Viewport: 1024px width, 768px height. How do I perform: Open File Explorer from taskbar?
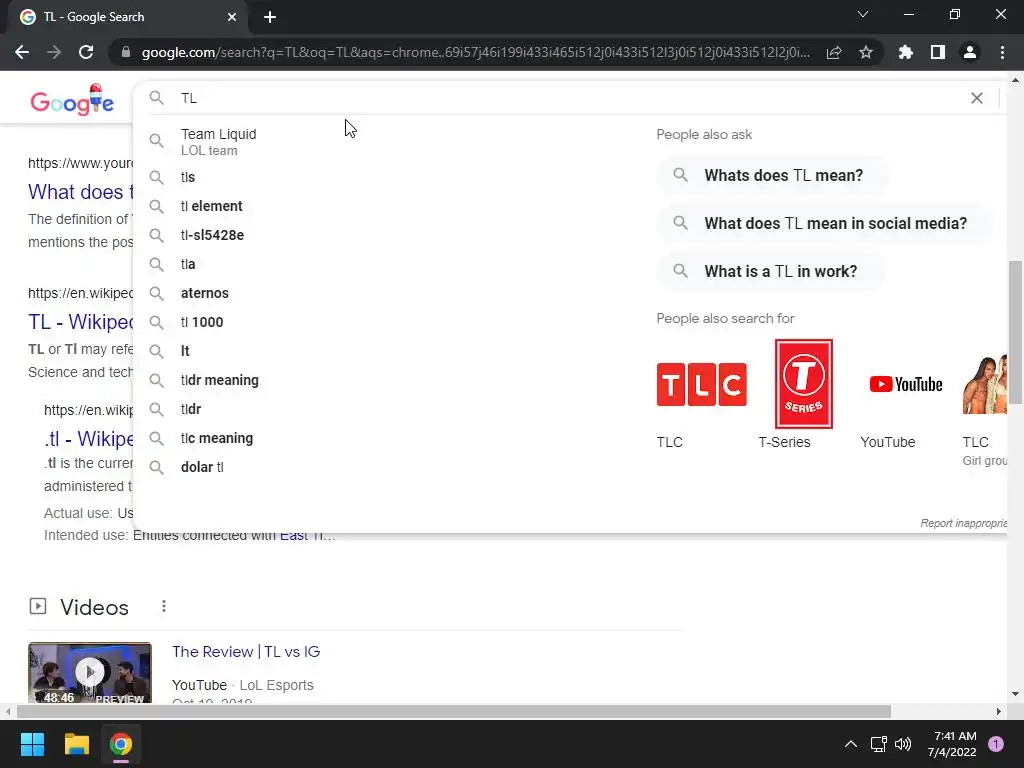[x=76, y=744]
